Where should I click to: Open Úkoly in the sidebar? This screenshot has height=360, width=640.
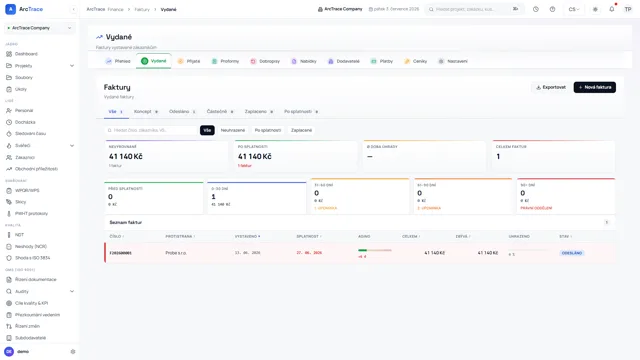pyautogui.click(x=21, y=89)
